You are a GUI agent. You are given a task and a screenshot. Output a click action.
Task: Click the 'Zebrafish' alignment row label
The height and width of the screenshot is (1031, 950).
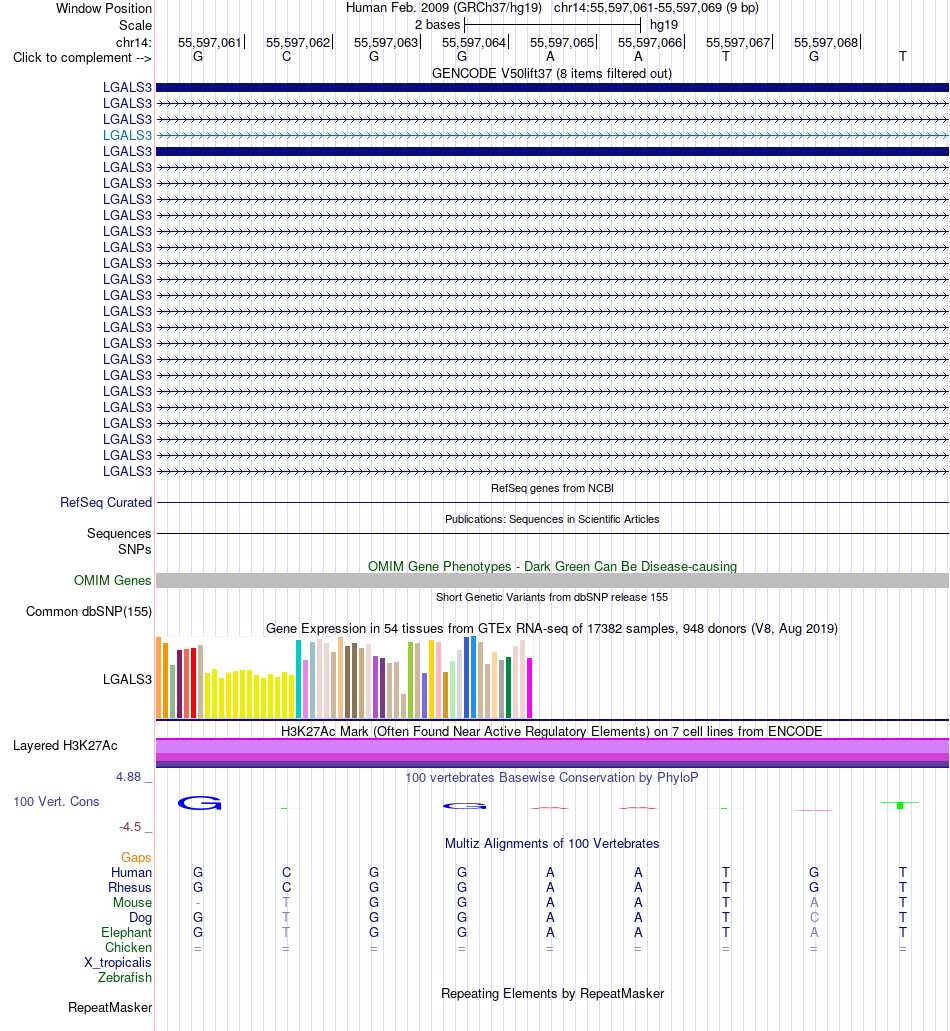point(125,978)
